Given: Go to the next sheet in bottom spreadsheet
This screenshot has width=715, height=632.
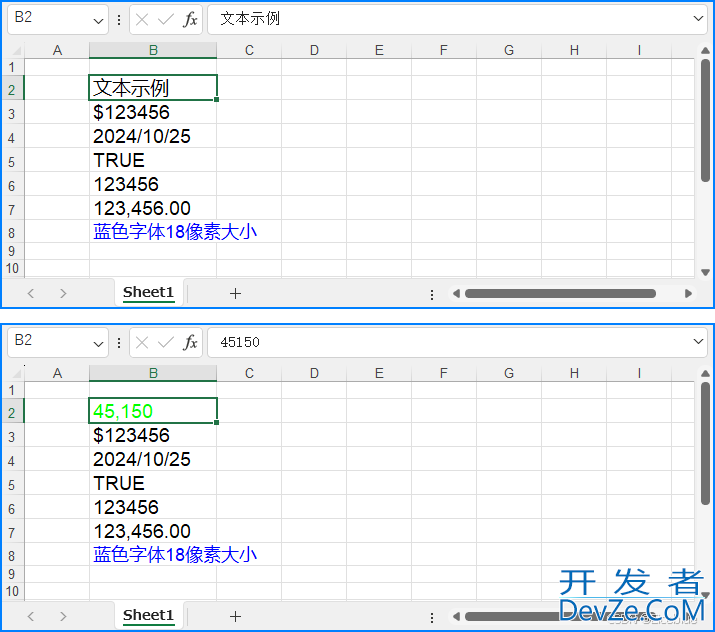Looking at the screenshot, I should (63, 616).
